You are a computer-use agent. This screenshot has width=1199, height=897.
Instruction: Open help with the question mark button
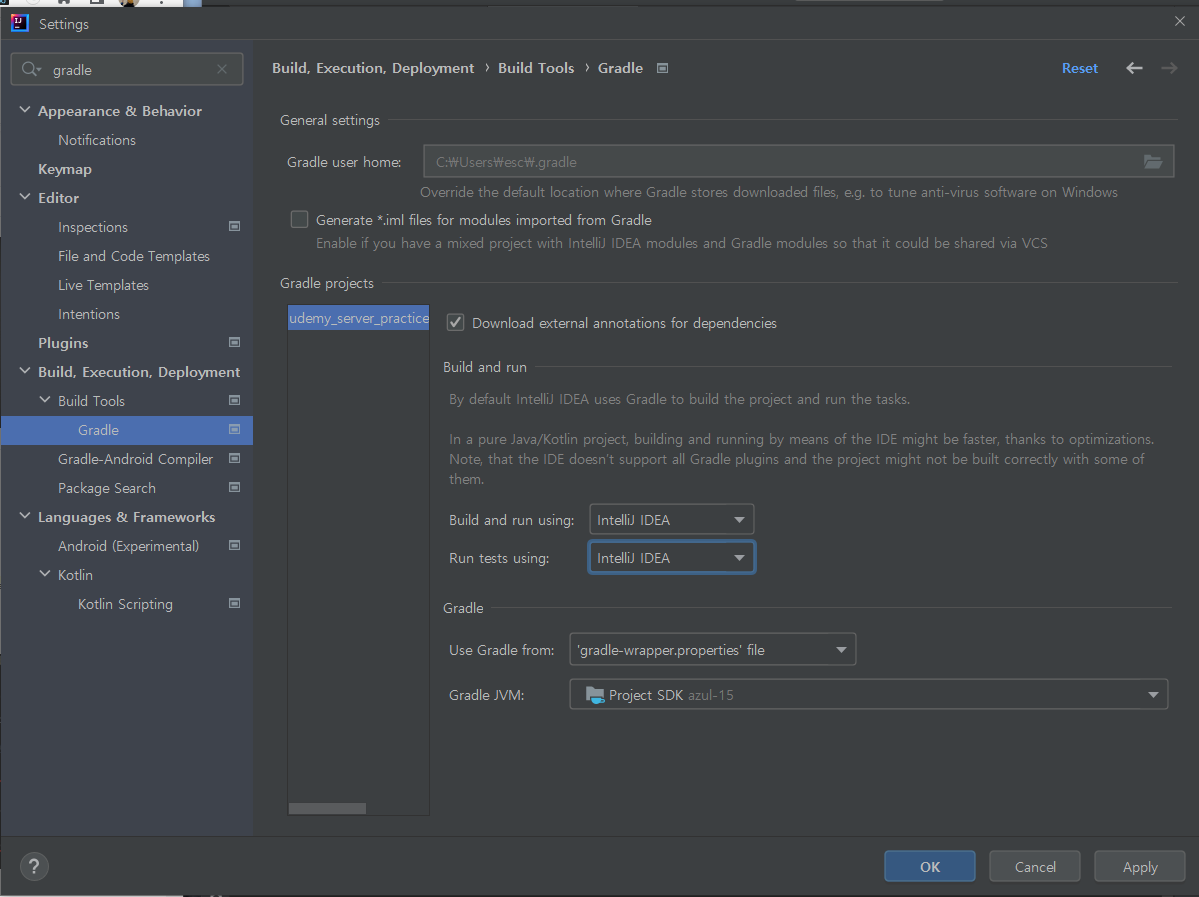click(34, 866)
